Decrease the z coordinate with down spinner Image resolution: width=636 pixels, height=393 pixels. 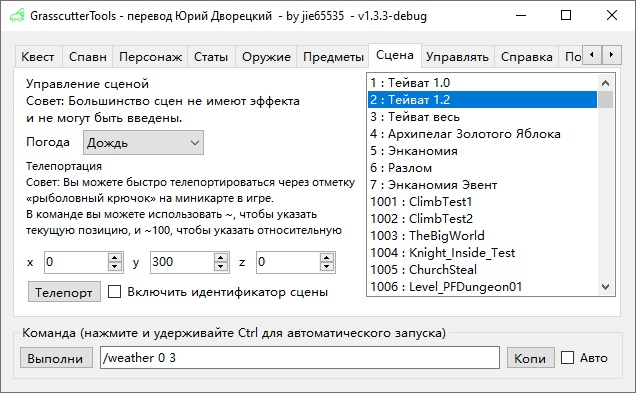pyautogui.click(x=327, y=266)
